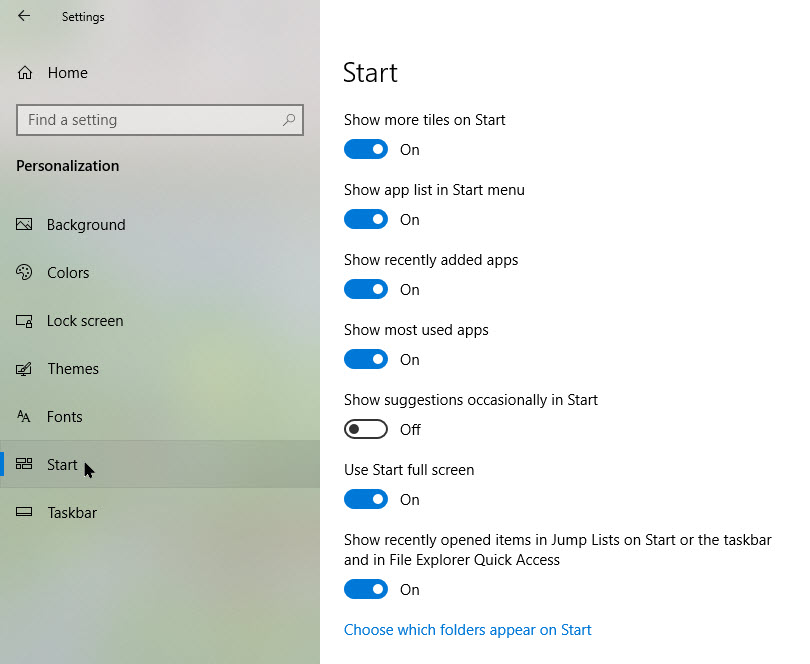Screen dimensions: 810x664
Task: Click the back arrow to return
Action: click(23, 16)
